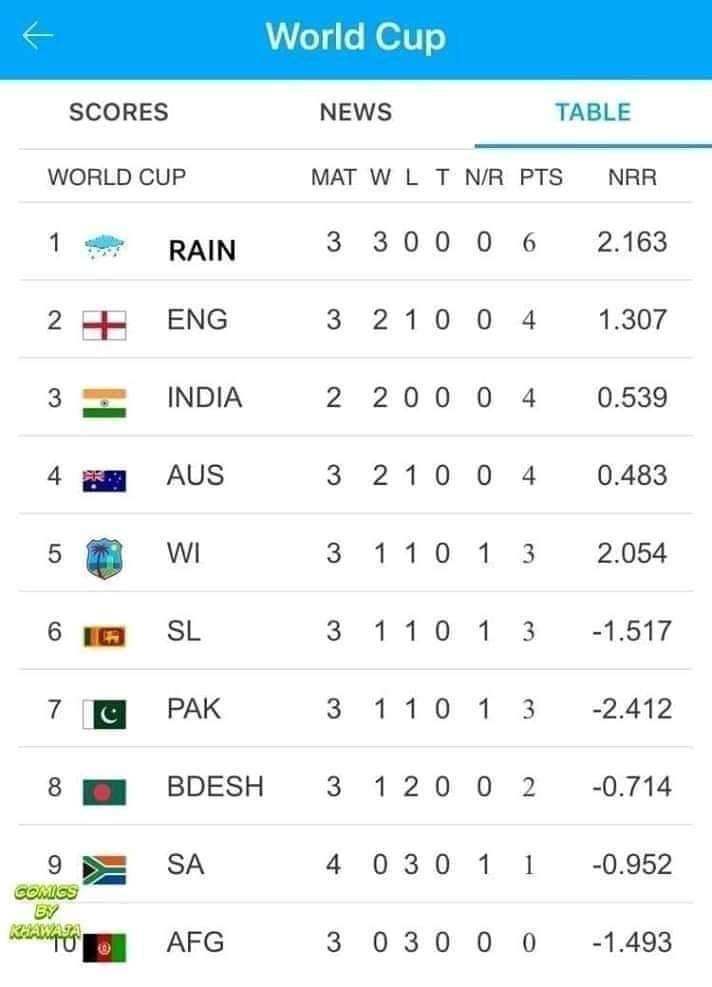Open the NEWS tab
This screenshot has height=987, width=712.
(356, 112)
